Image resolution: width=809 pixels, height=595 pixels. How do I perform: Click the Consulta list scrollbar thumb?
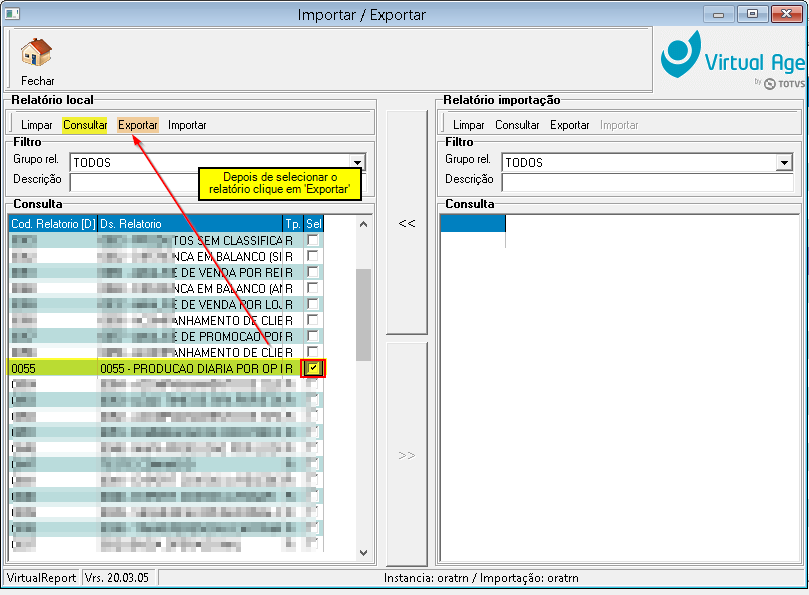coord(363,315)
